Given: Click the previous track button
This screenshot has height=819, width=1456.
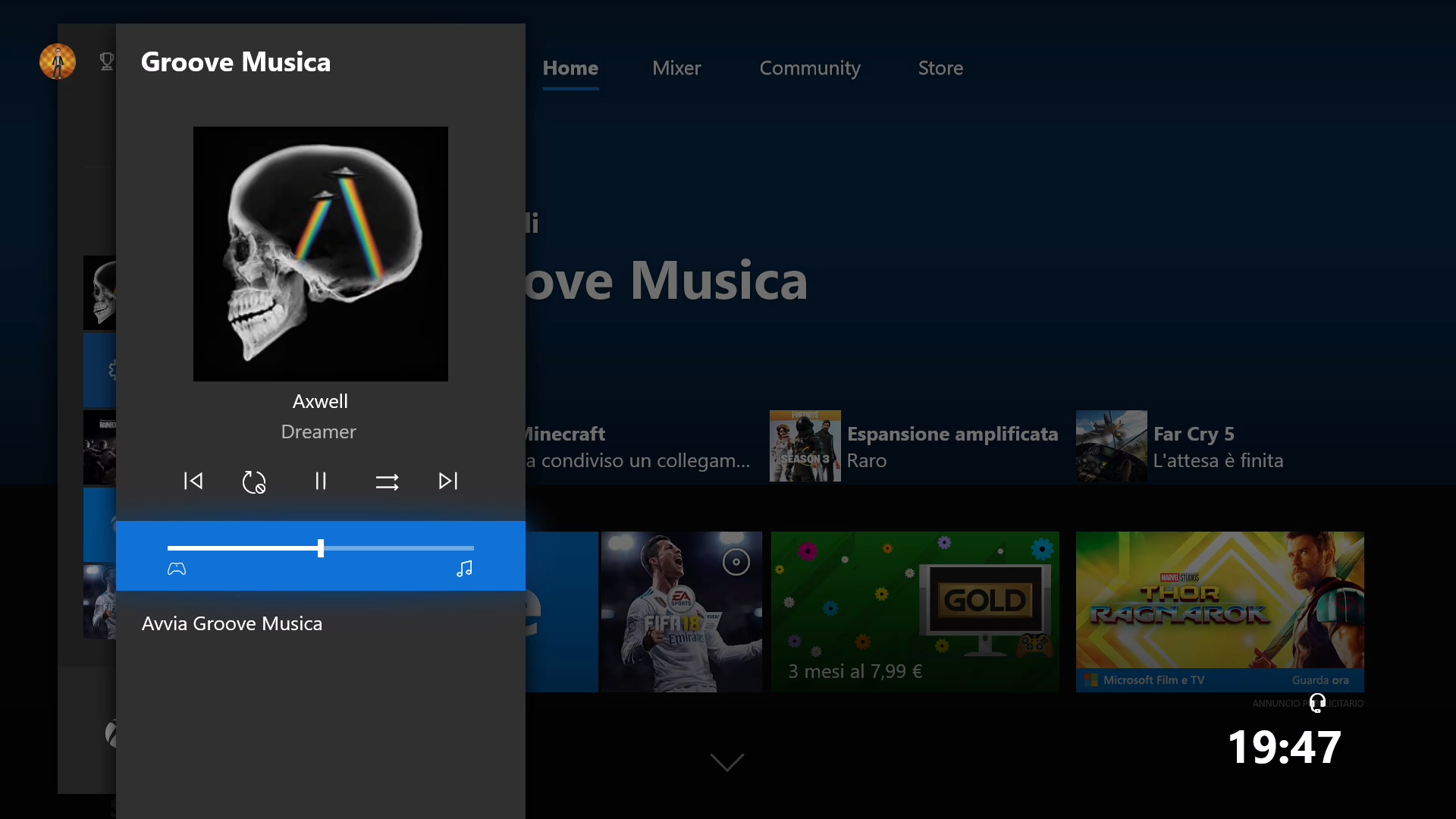Looking at the screenshot, I should pos(193,481).
